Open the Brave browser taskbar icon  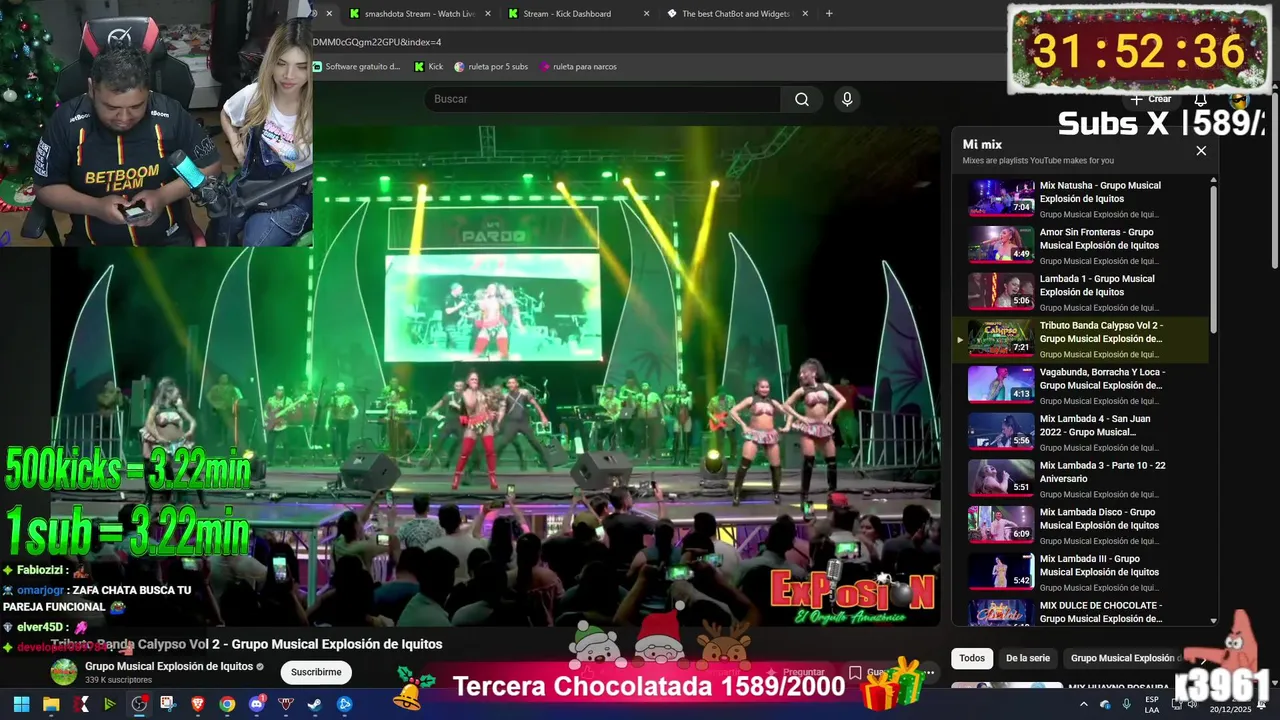[x=198, y=704]
